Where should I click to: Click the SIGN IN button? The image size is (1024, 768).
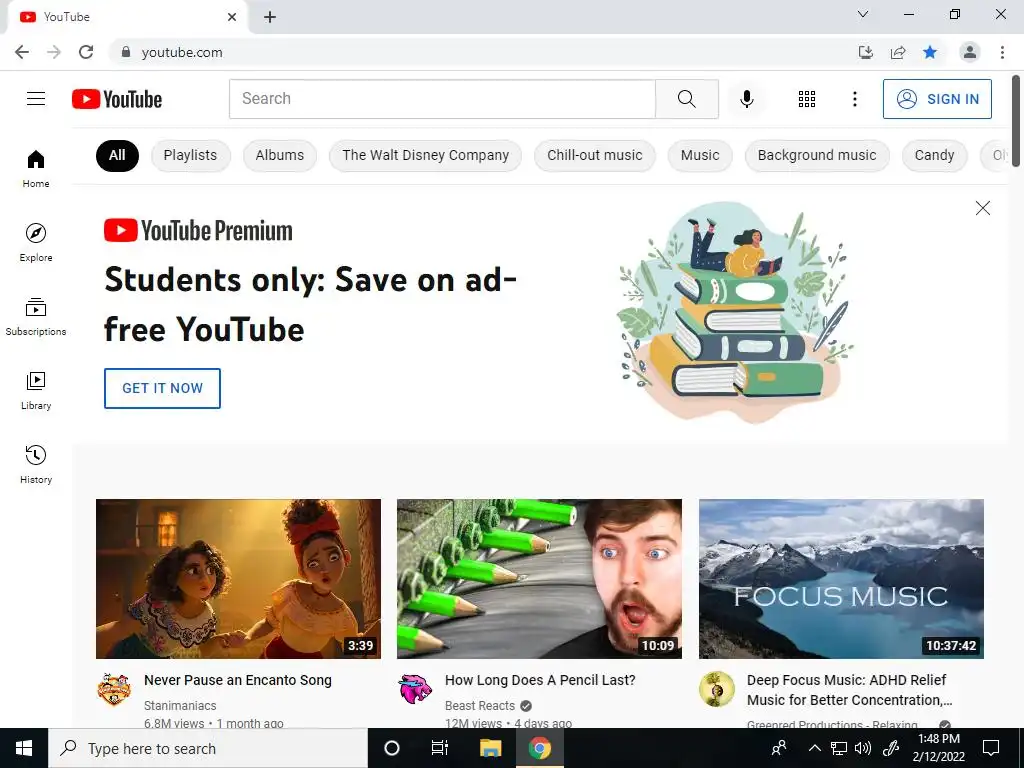937,99
